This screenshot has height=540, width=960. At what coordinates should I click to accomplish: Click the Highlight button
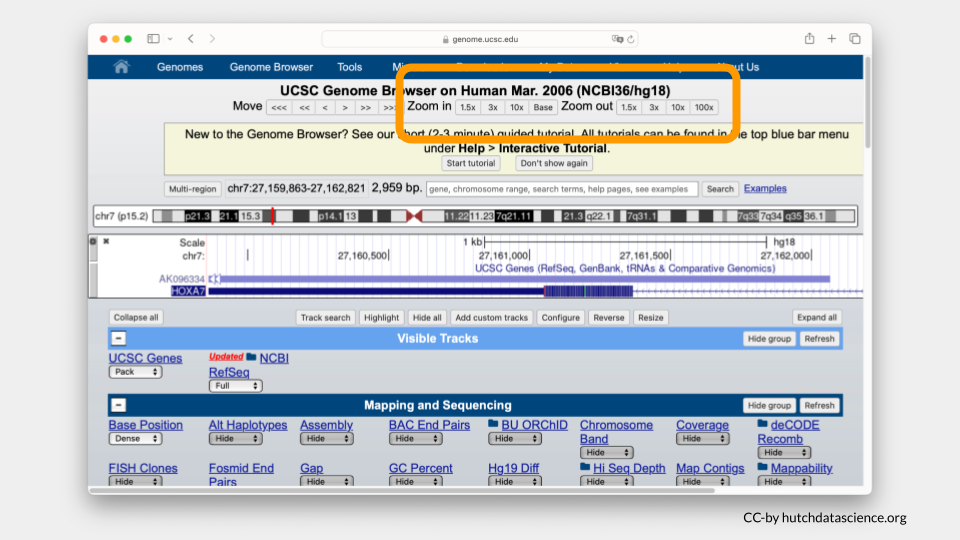click(x=381, y=317)
